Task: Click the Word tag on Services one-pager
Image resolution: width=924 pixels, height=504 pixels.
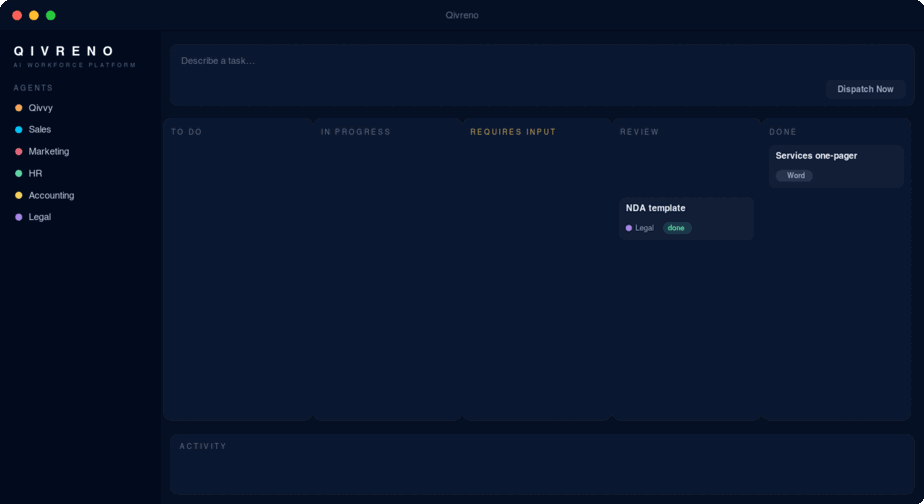Action: (x=794, y=176)
